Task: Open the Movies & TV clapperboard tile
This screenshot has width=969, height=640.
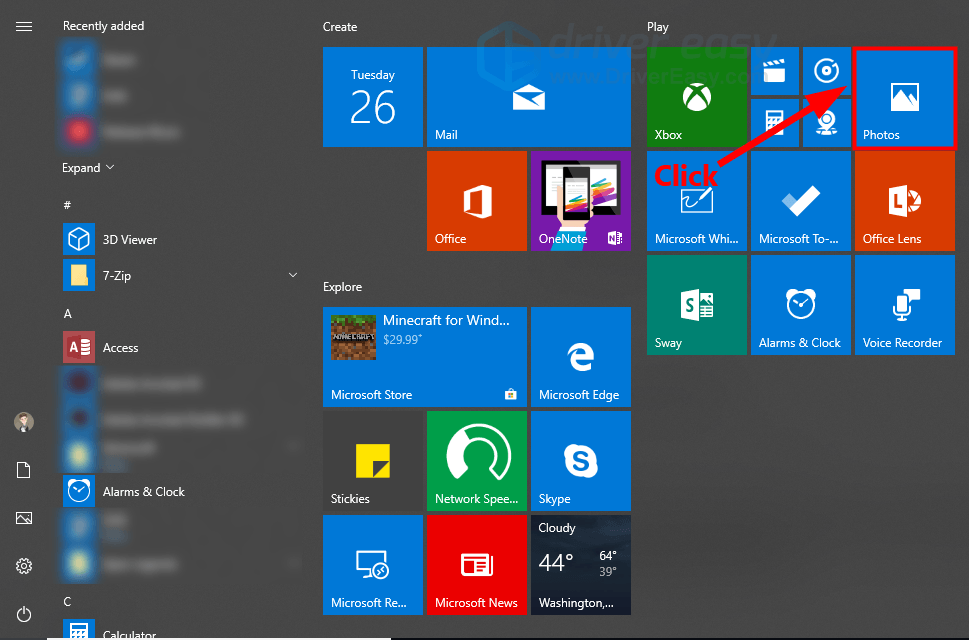Action: 775,71
